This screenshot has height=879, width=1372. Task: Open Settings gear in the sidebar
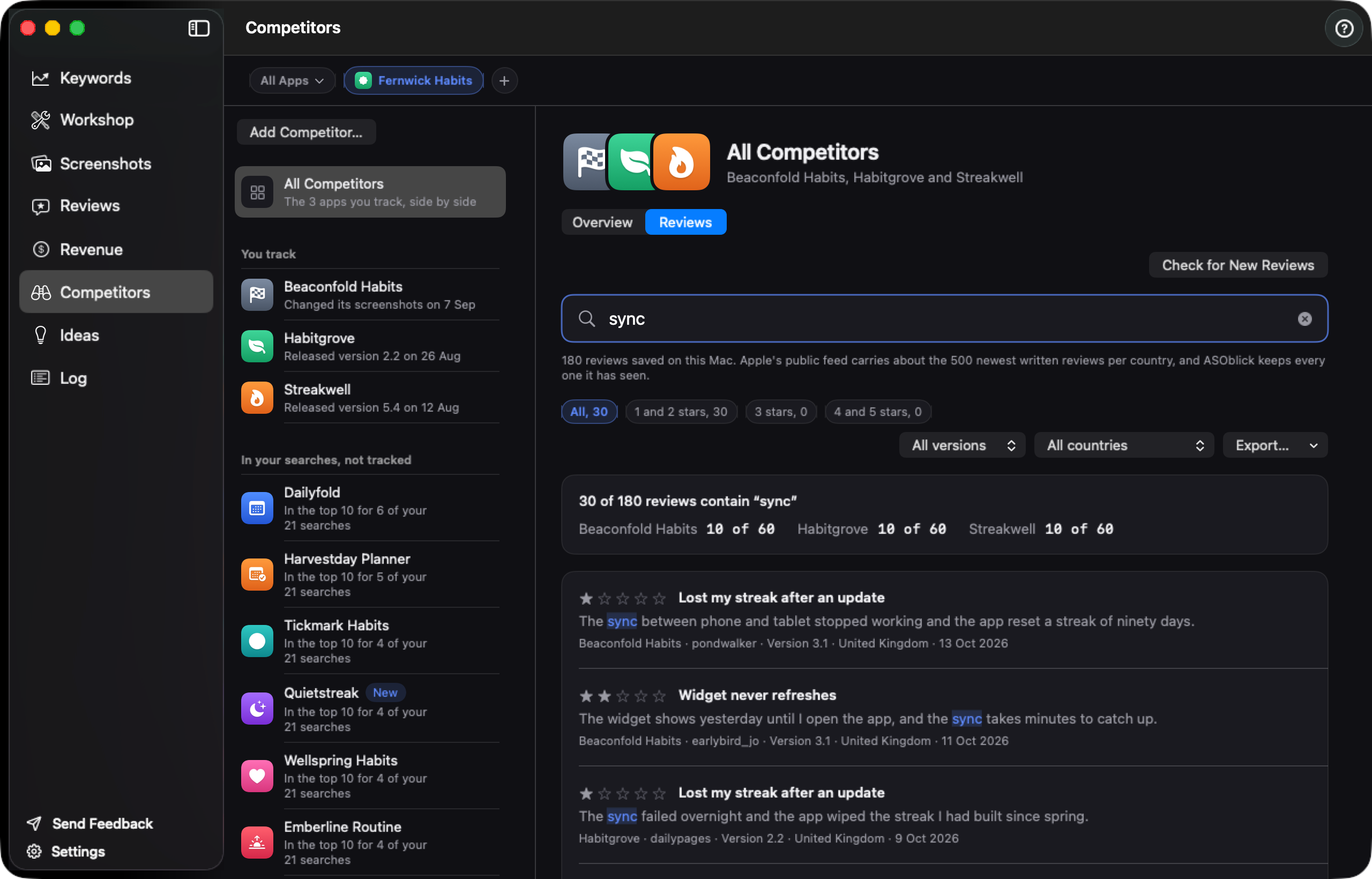pyautogui.click(x=66, y=851)
